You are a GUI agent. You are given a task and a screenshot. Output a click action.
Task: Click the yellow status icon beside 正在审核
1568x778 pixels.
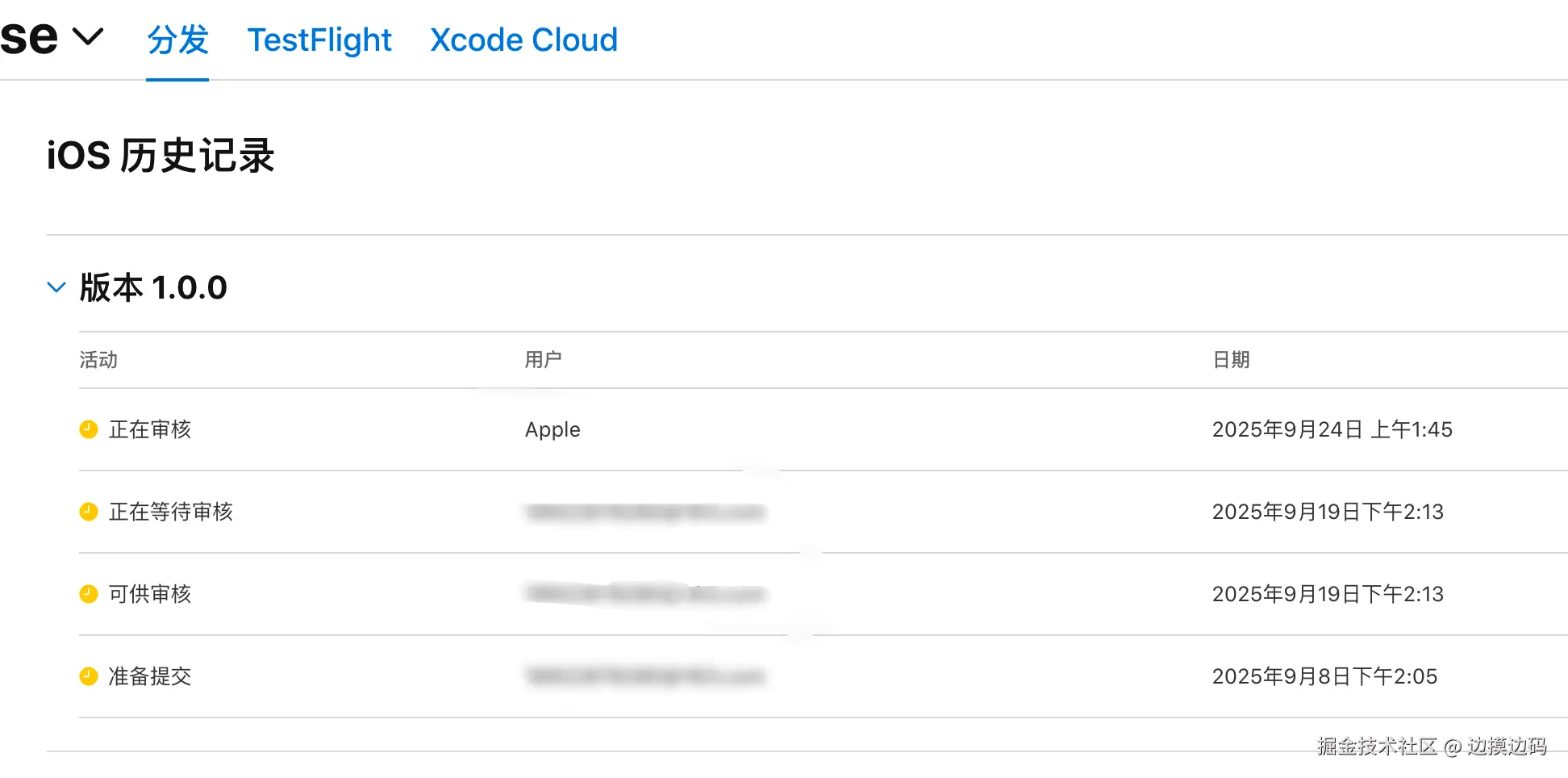[x=89, y=429]
